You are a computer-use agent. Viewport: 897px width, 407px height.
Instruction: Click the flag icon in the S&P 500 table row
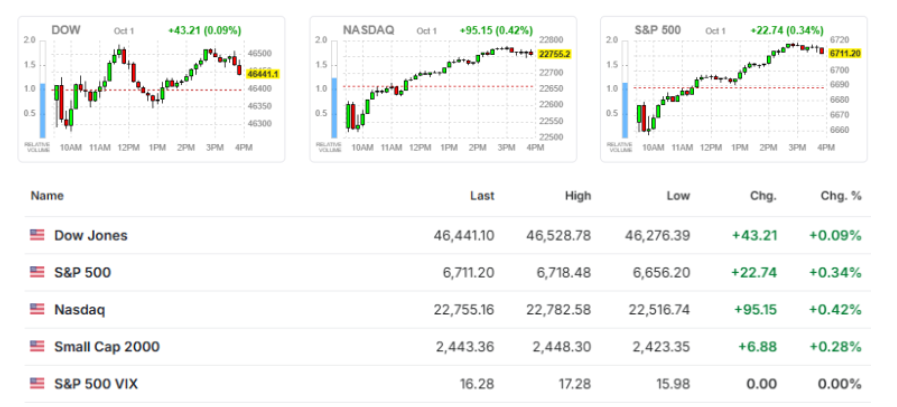[x=37, y=273]
